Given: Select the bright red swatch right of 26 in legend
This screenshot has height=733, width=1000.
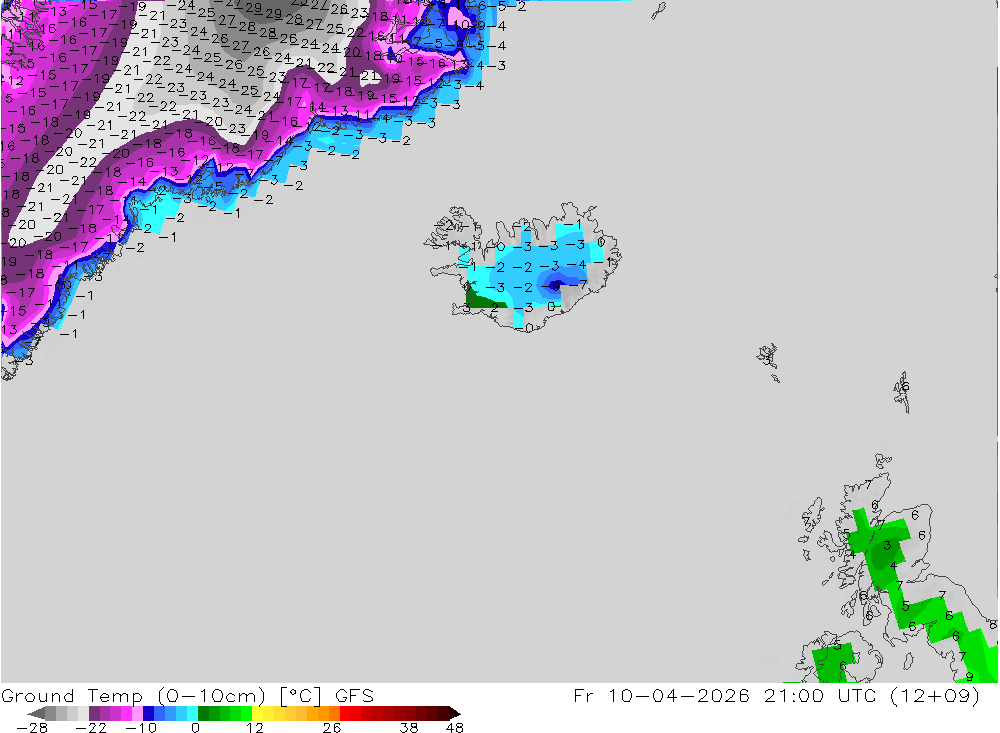Looking at the screenshot, I should [345, 714].
